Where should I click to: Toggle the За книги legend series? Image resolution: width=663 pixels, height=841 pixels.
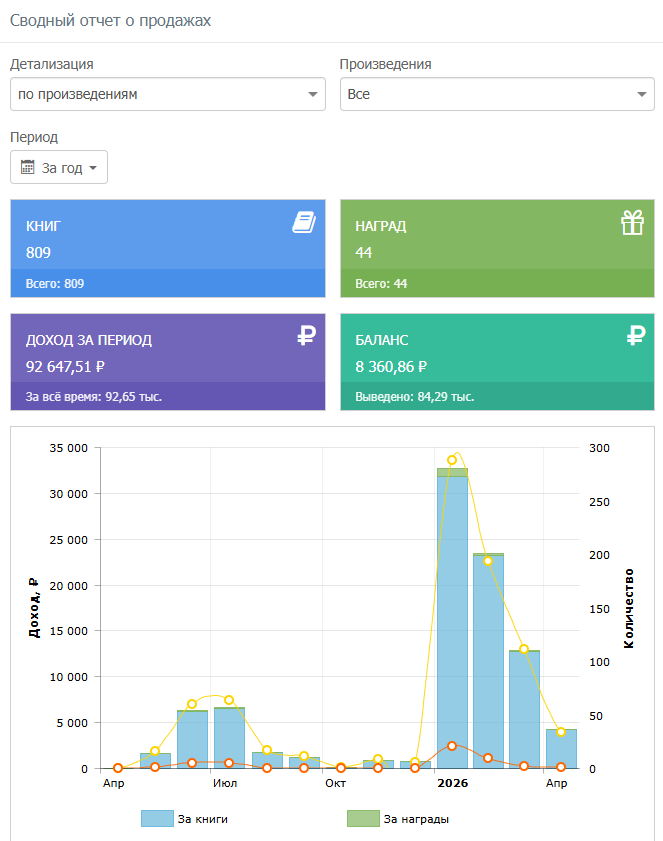(x=185, y=819)
